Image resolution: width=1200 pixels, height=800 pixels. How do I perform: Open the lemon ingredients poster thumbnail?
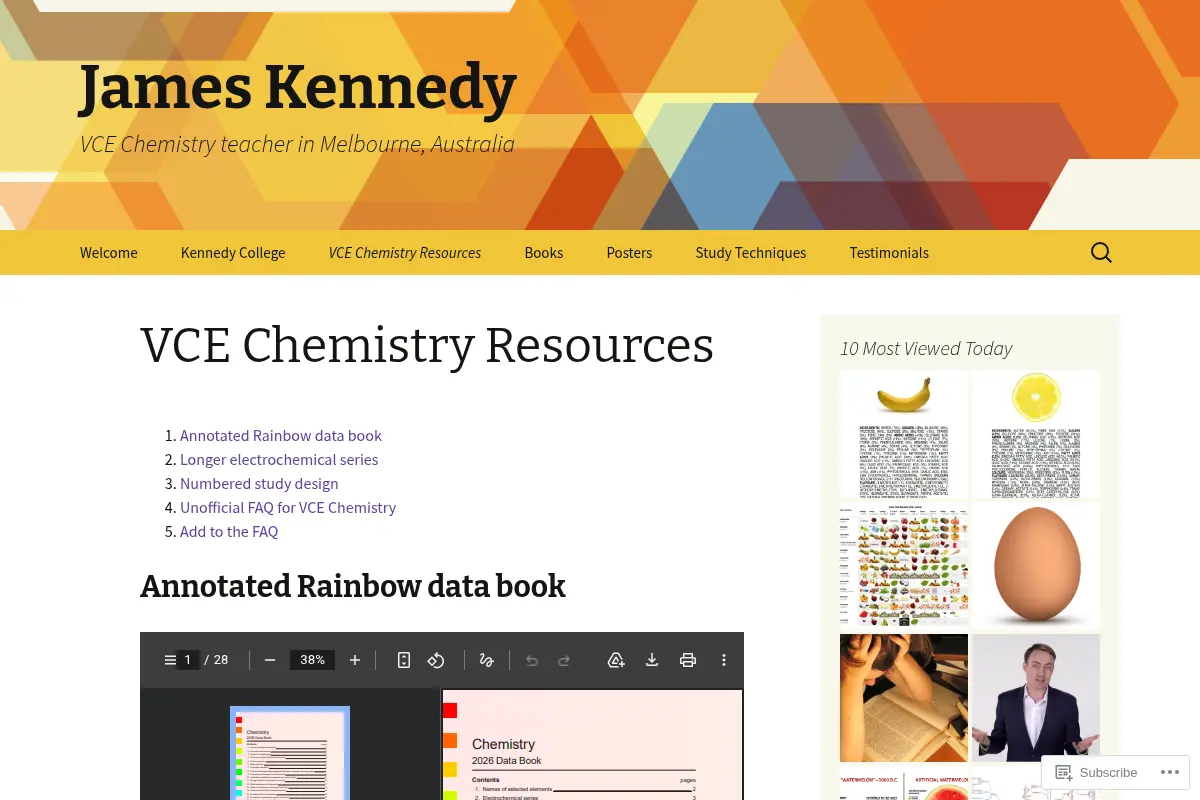pos(1036,434)
